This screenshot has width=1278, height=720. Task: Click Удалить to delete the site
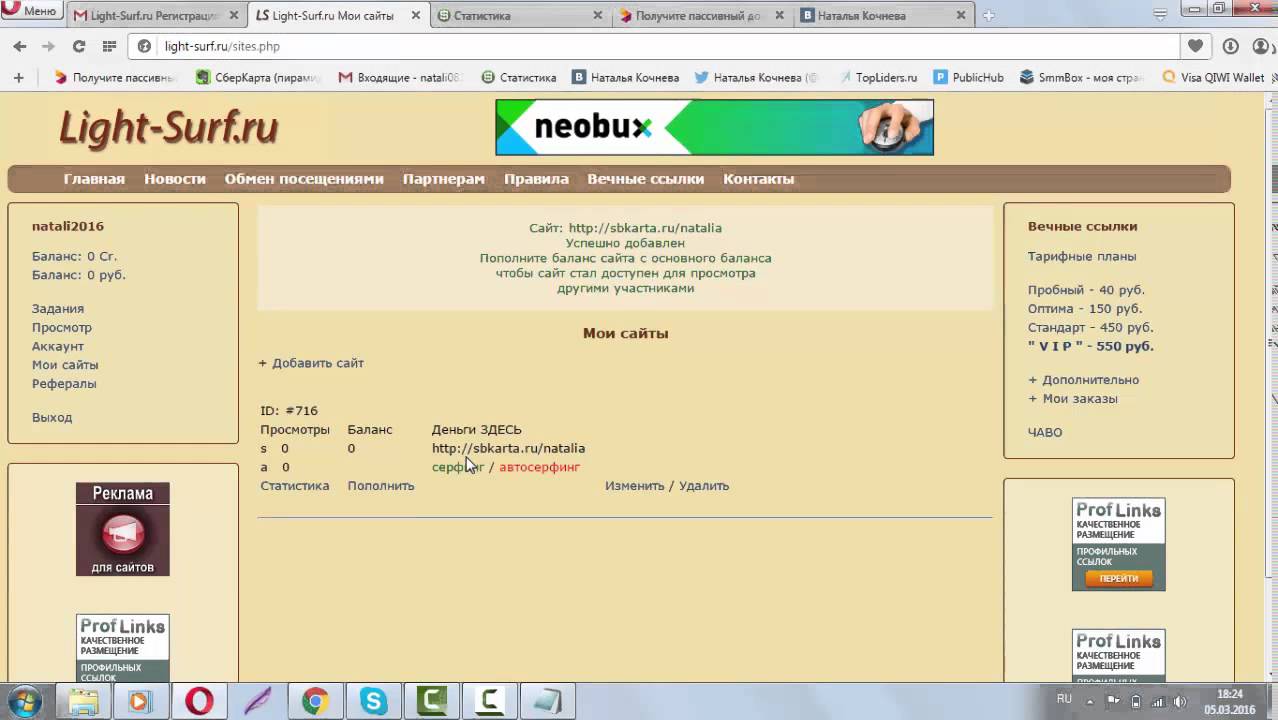pyautogui.click(x=704, y=486)
